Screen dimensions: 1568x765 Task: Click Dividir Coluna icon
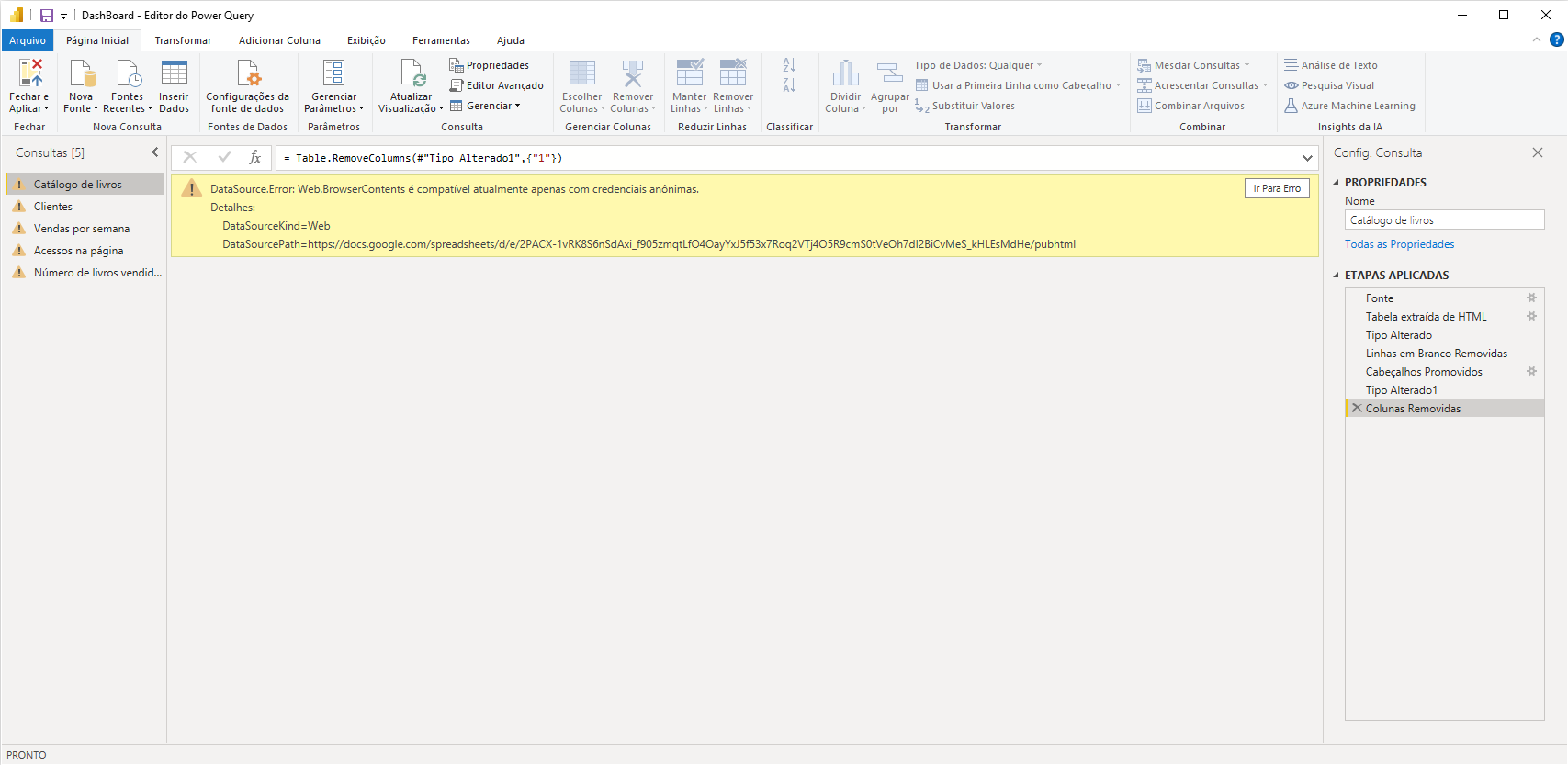pos(846,73)
